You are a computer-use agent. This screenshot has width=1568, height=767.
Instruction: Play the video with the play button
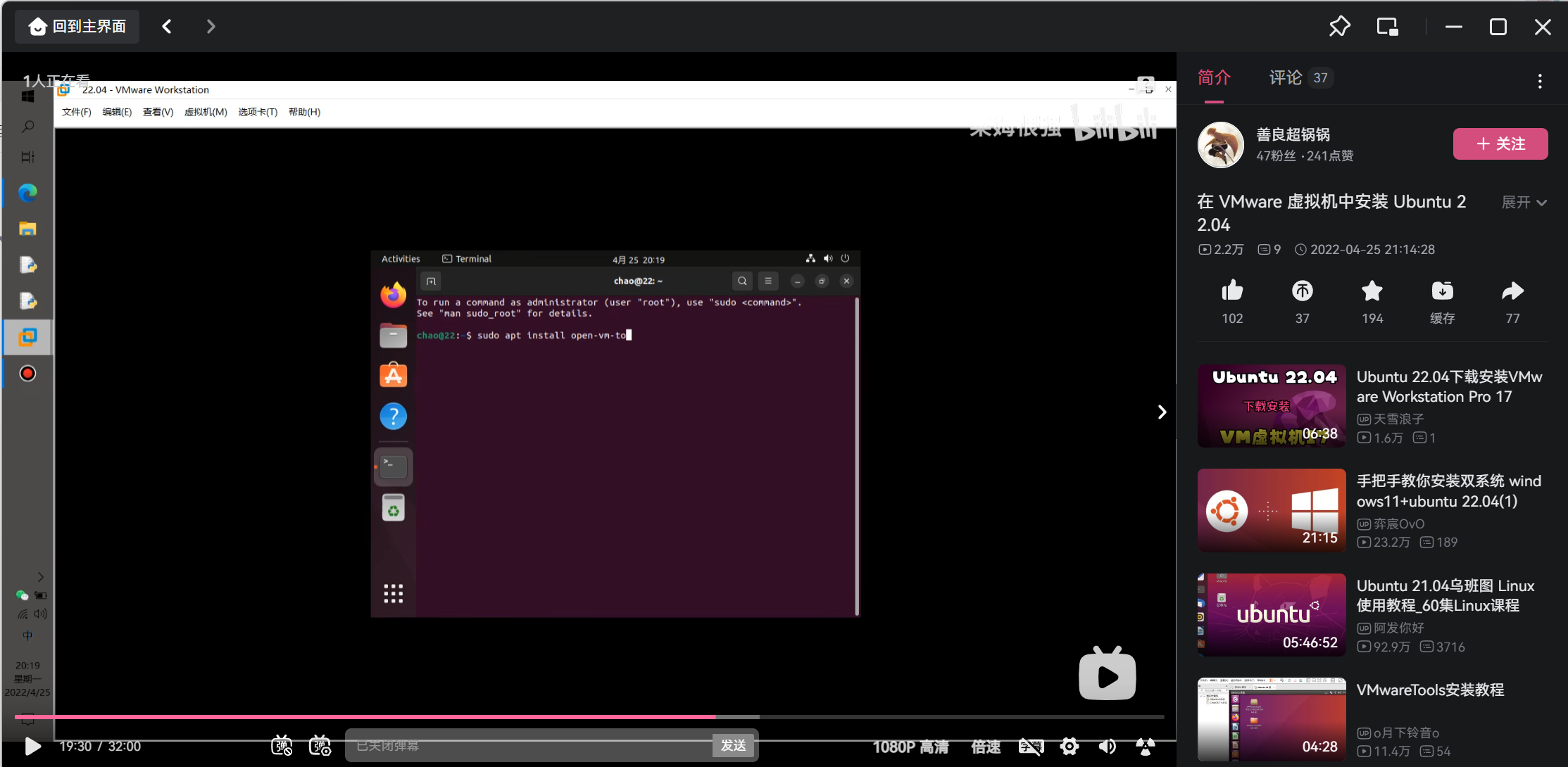click(x=32, y=747)
